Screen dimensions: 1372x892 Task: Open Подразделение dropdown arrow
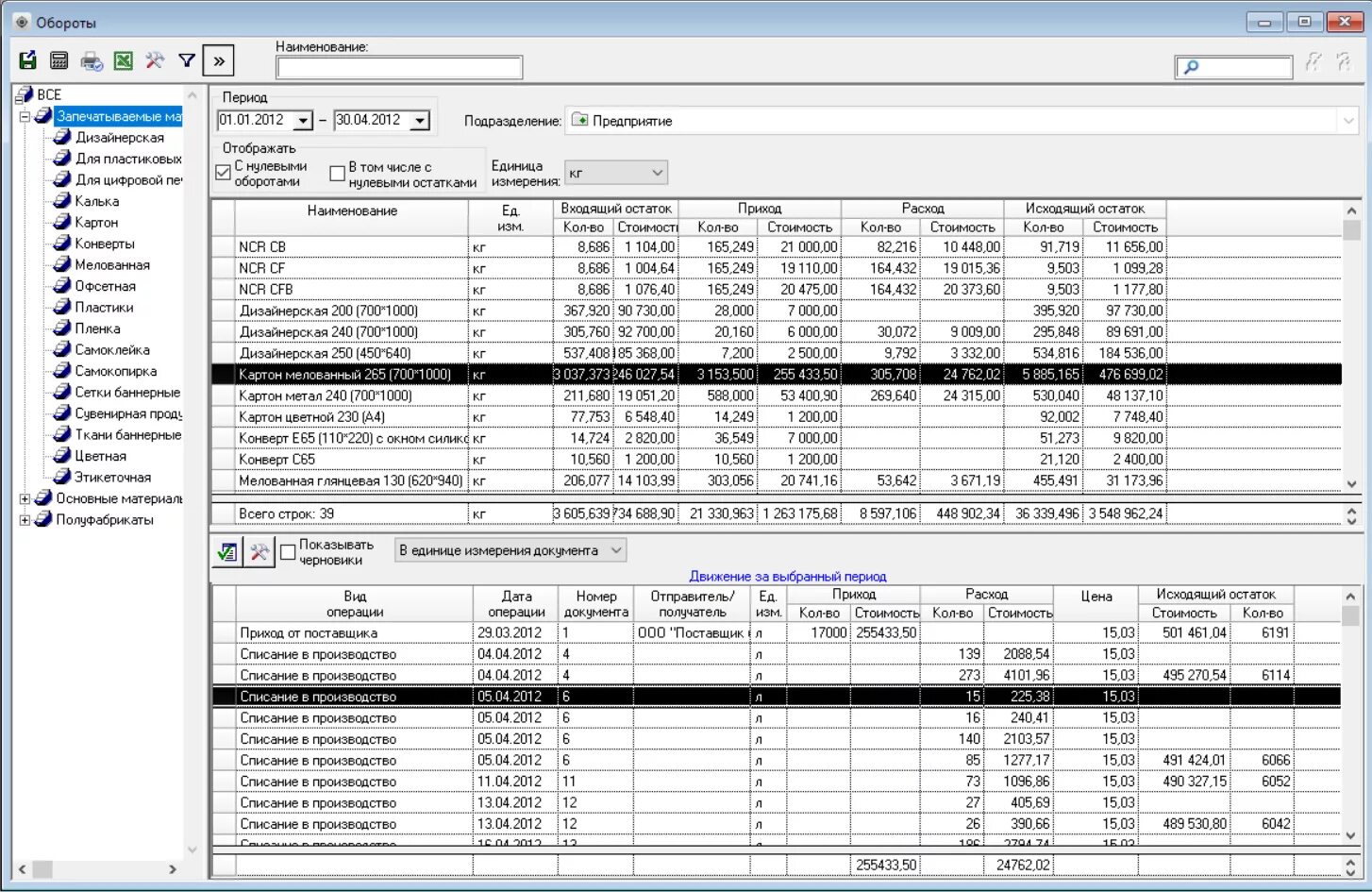1348,121
